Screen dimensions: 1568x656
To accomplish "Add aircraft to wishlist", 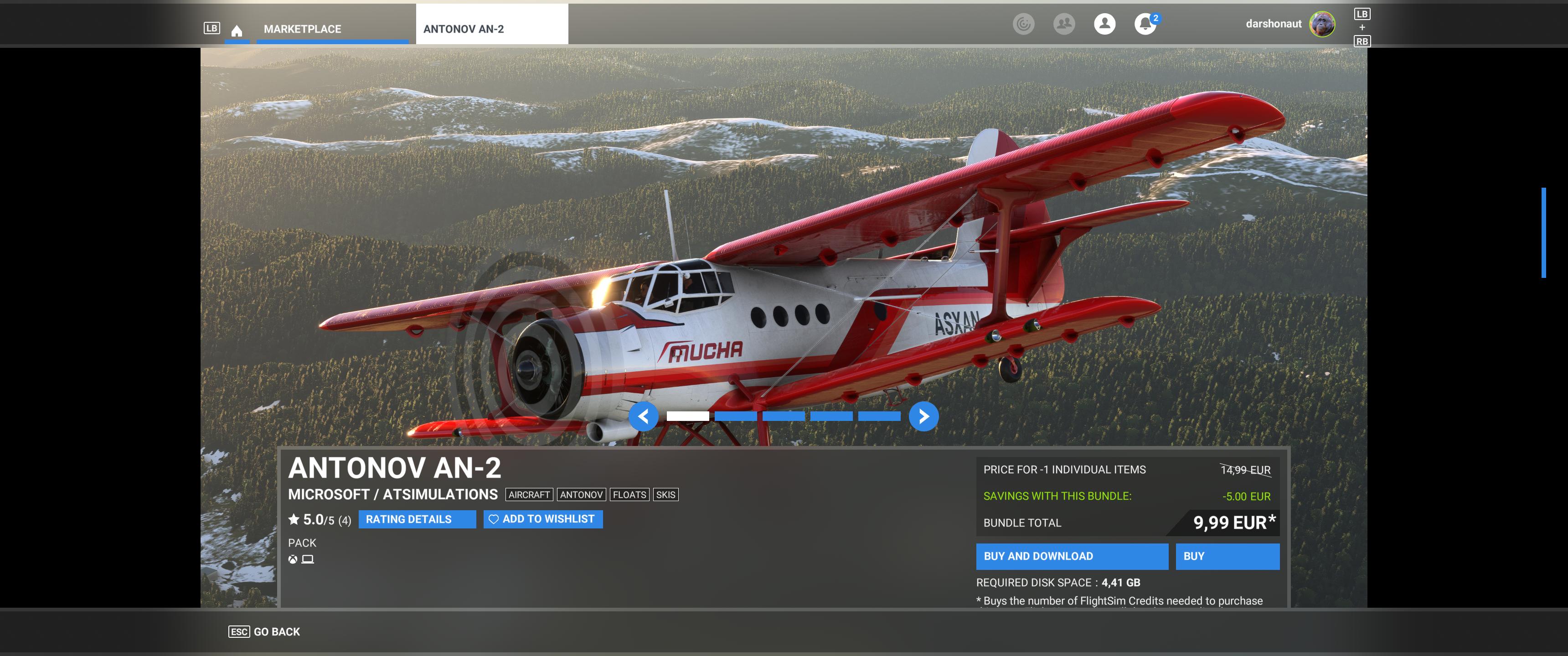I will [x=543, y=519].
